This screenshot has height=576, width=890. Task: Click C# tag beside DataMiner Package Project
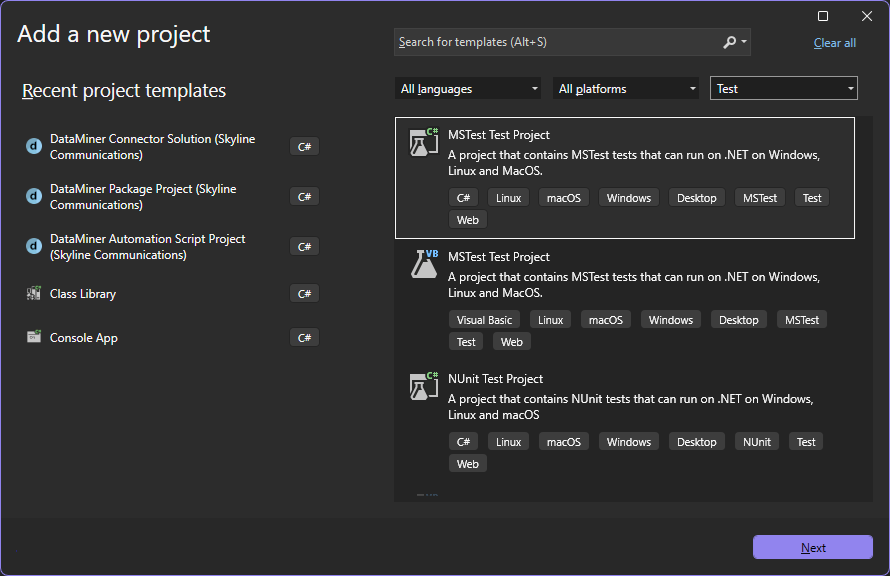click(304, 196)
